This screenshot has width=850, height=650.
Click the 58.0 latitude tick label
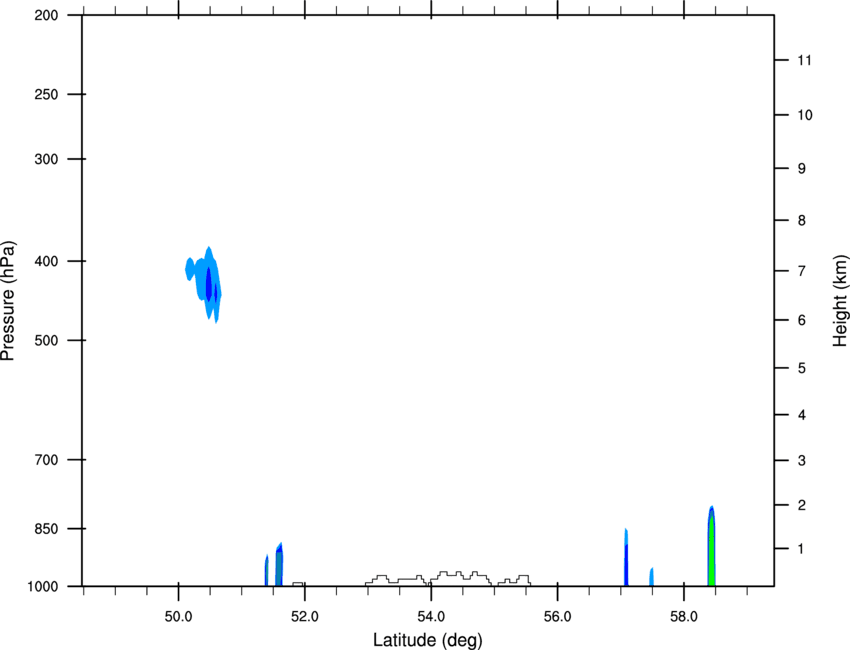(x=684, y=617)
